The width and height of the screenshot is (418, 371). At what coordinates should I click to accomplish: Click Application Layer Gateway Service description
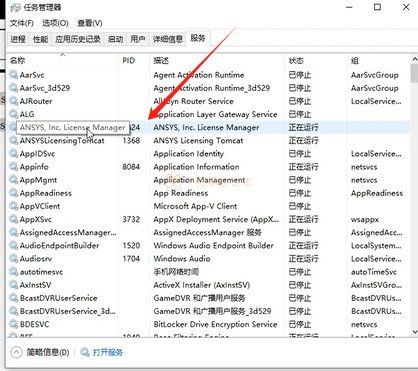coord(215,114)
